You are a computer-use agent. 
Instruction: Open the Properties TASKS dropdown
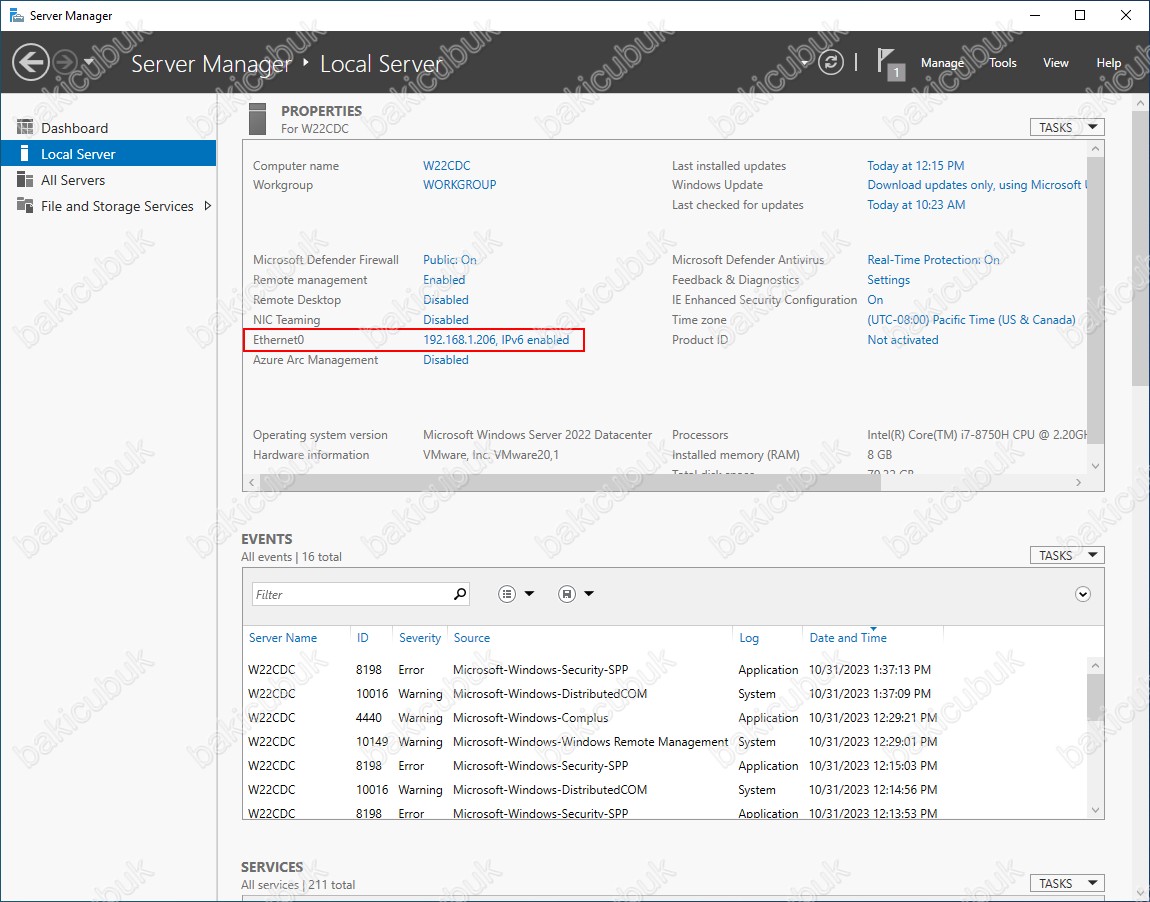point(1067,128)
